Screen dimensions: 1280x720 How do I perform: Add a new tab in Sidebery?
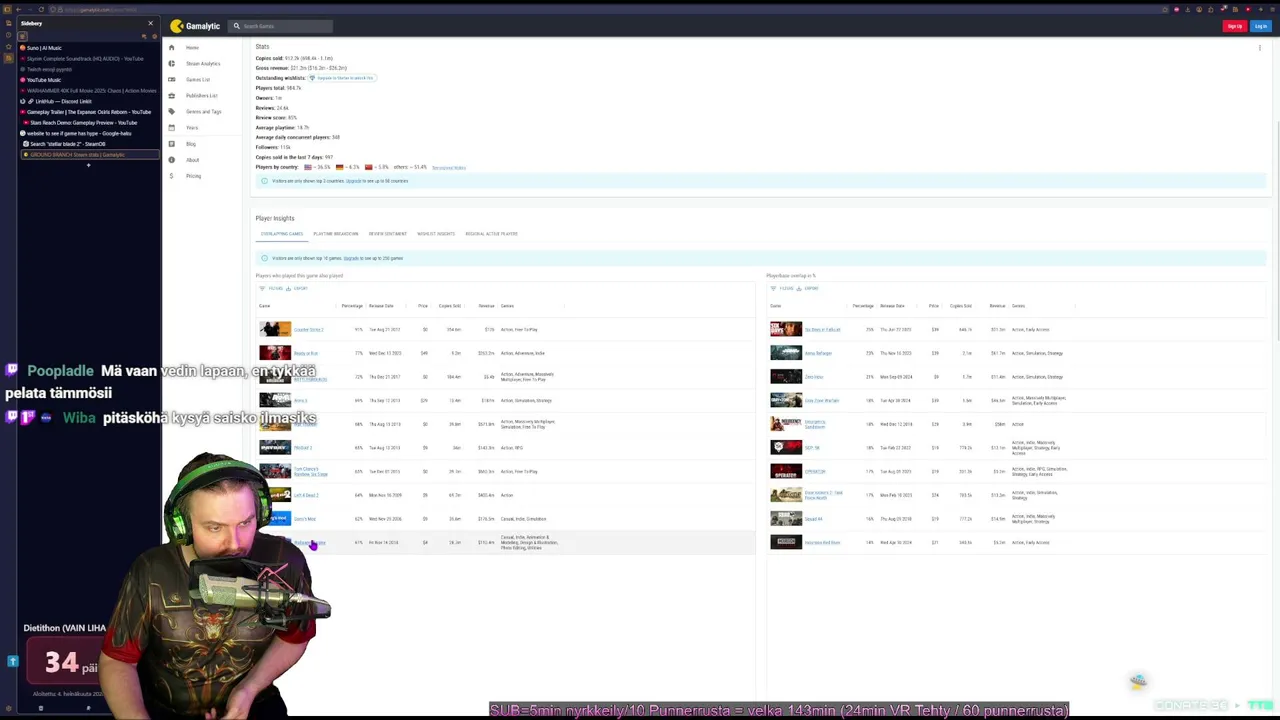tap(88, 165)
